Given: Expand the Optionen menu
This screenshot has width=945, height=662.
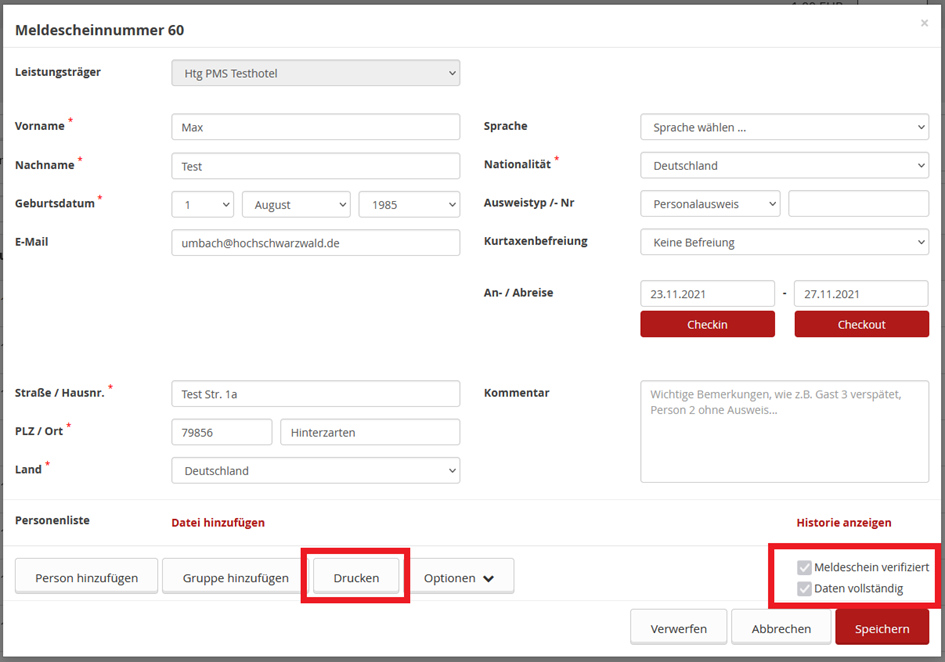Looking at the screenshot, I should pos(459,578).
